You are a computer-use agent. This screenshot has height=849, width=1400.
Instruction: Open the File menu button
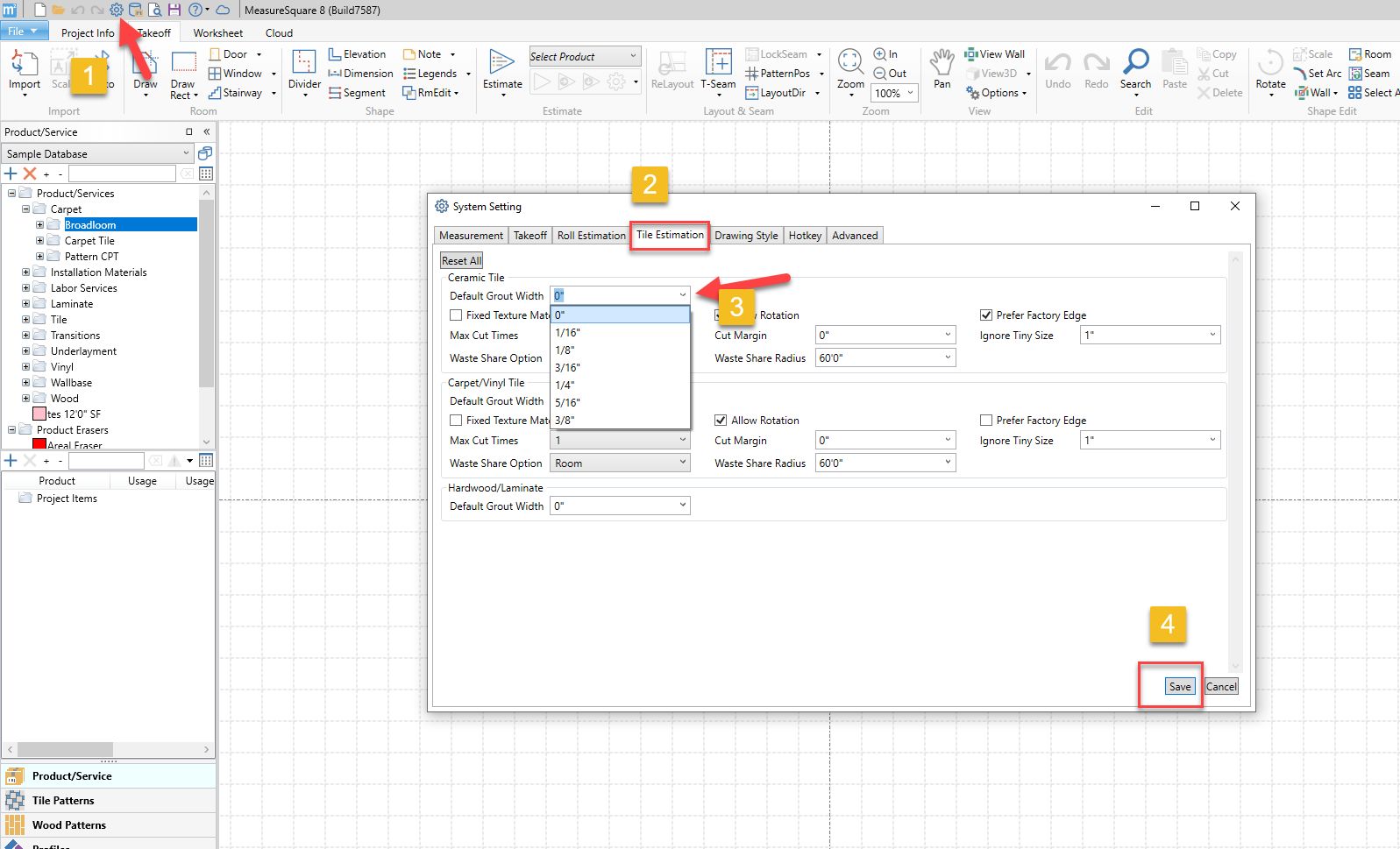tap(23, 32)
